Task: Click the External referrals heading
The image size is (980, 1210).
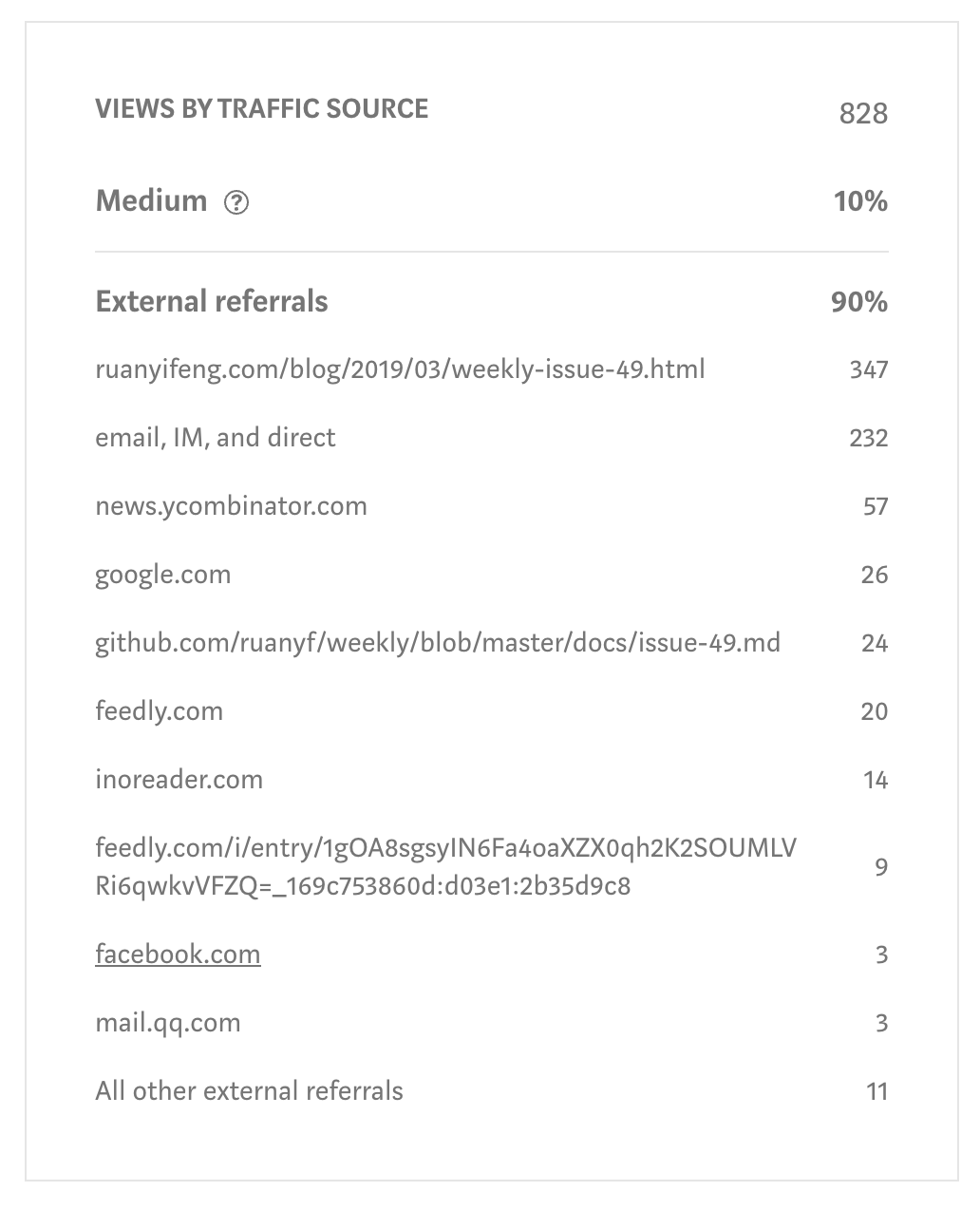Action: [212, 302]
